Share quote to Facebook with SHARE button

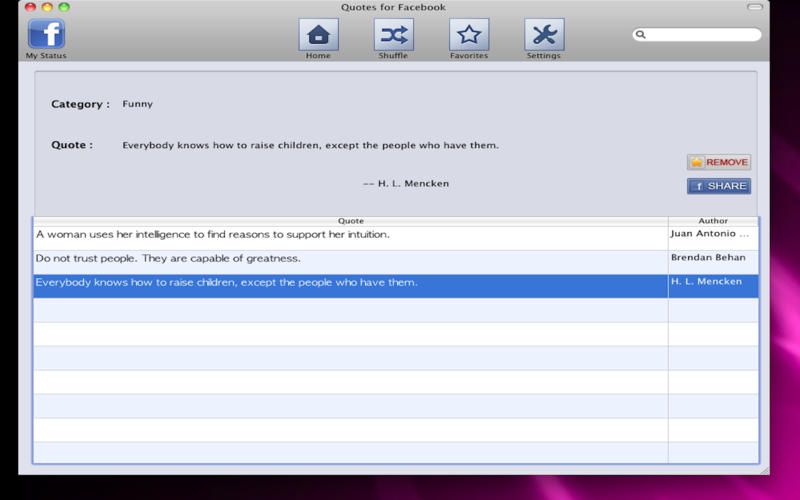coord(719,186)
